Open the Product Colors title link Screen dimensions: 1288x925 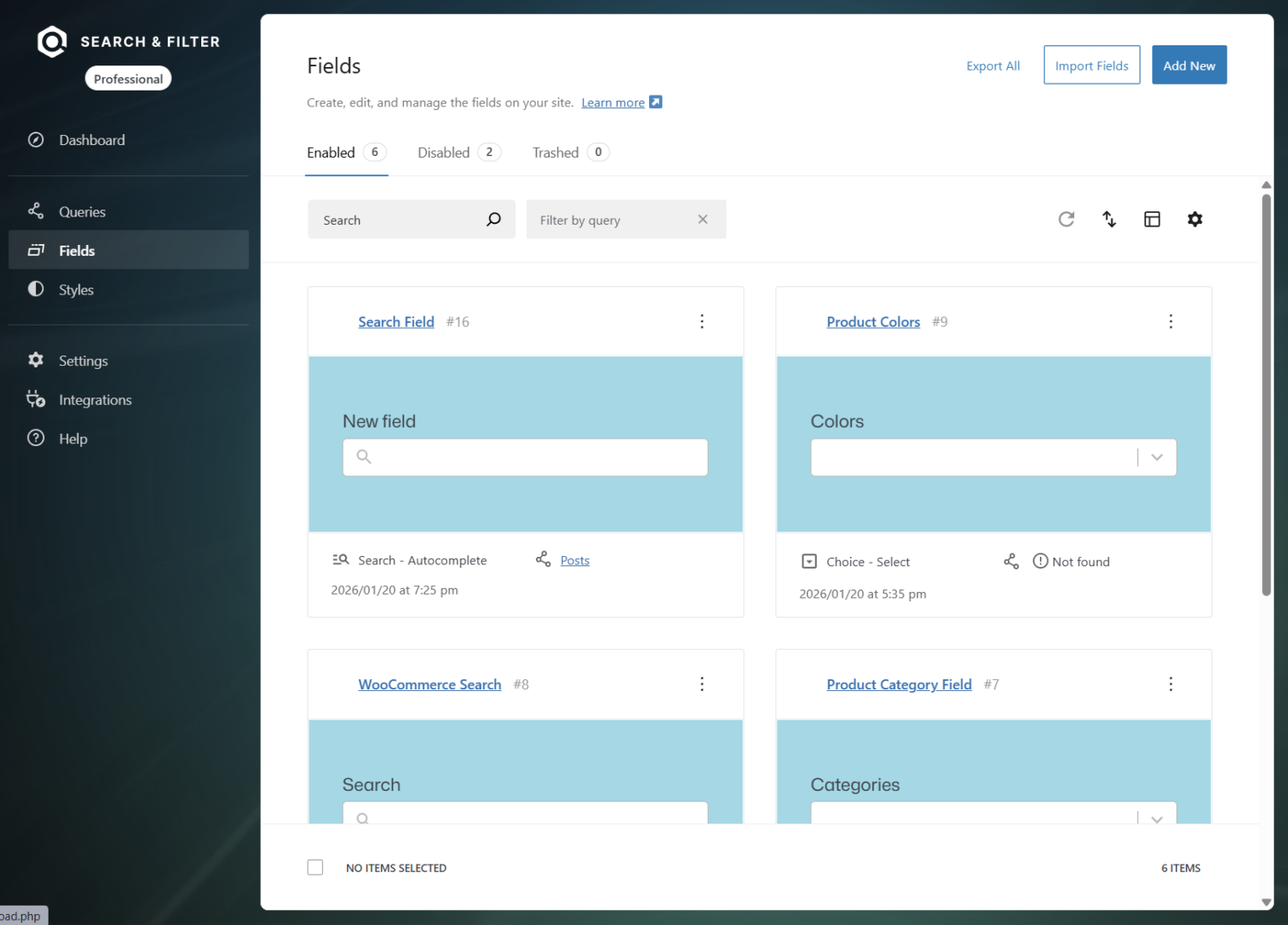874,322
